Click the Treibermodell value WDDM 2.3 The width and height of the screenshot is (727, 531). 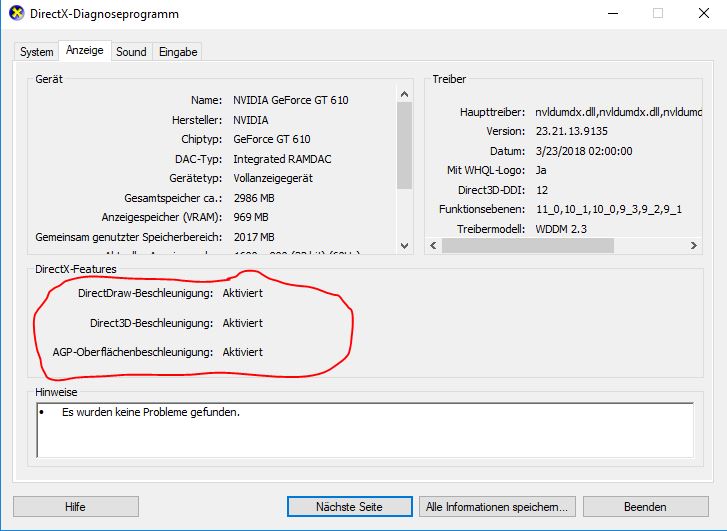pos(561,229)
